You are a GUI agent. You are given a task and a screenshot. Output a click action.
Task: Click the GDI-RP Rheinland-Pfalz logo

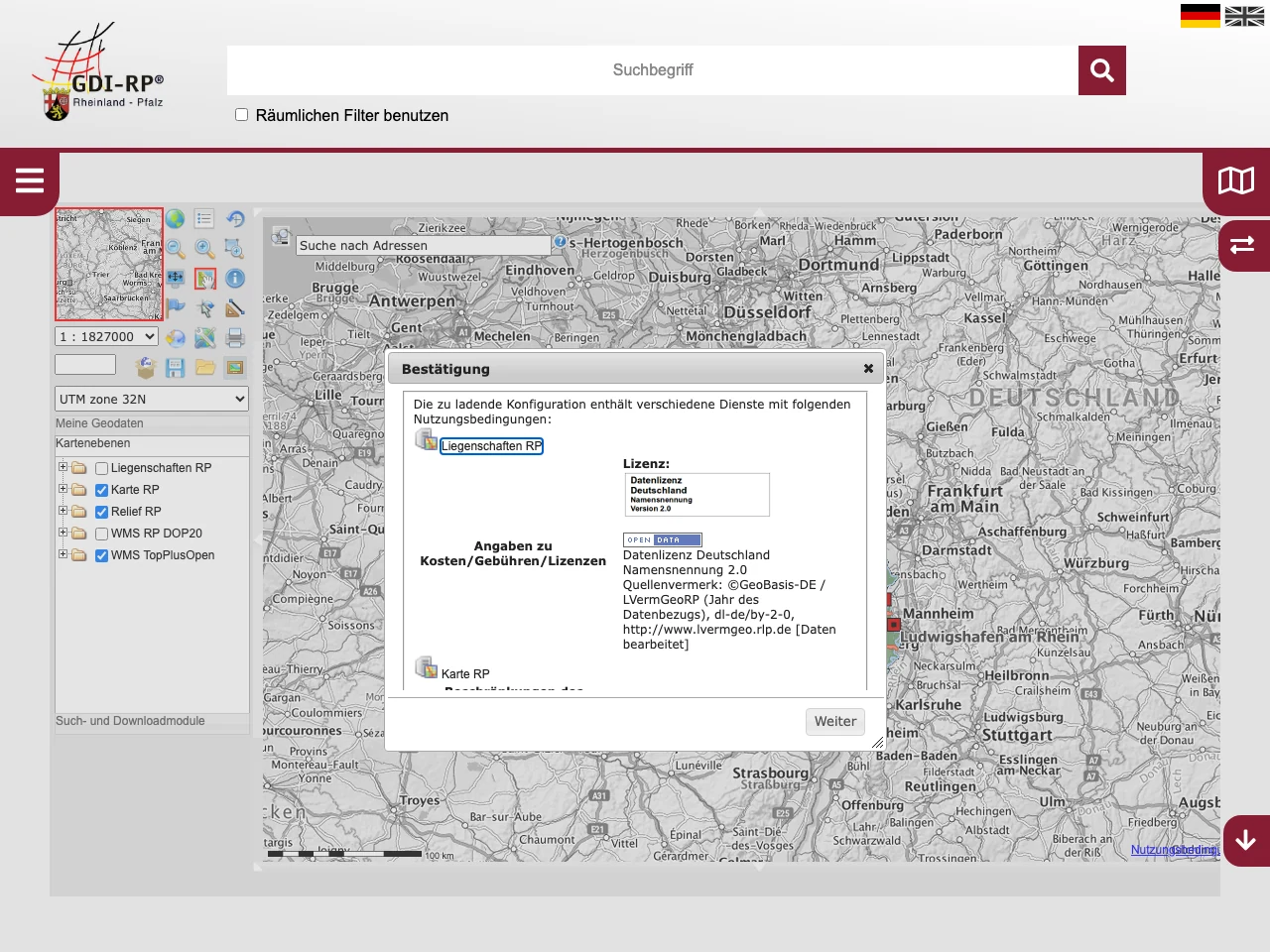[x=98, y=72]
